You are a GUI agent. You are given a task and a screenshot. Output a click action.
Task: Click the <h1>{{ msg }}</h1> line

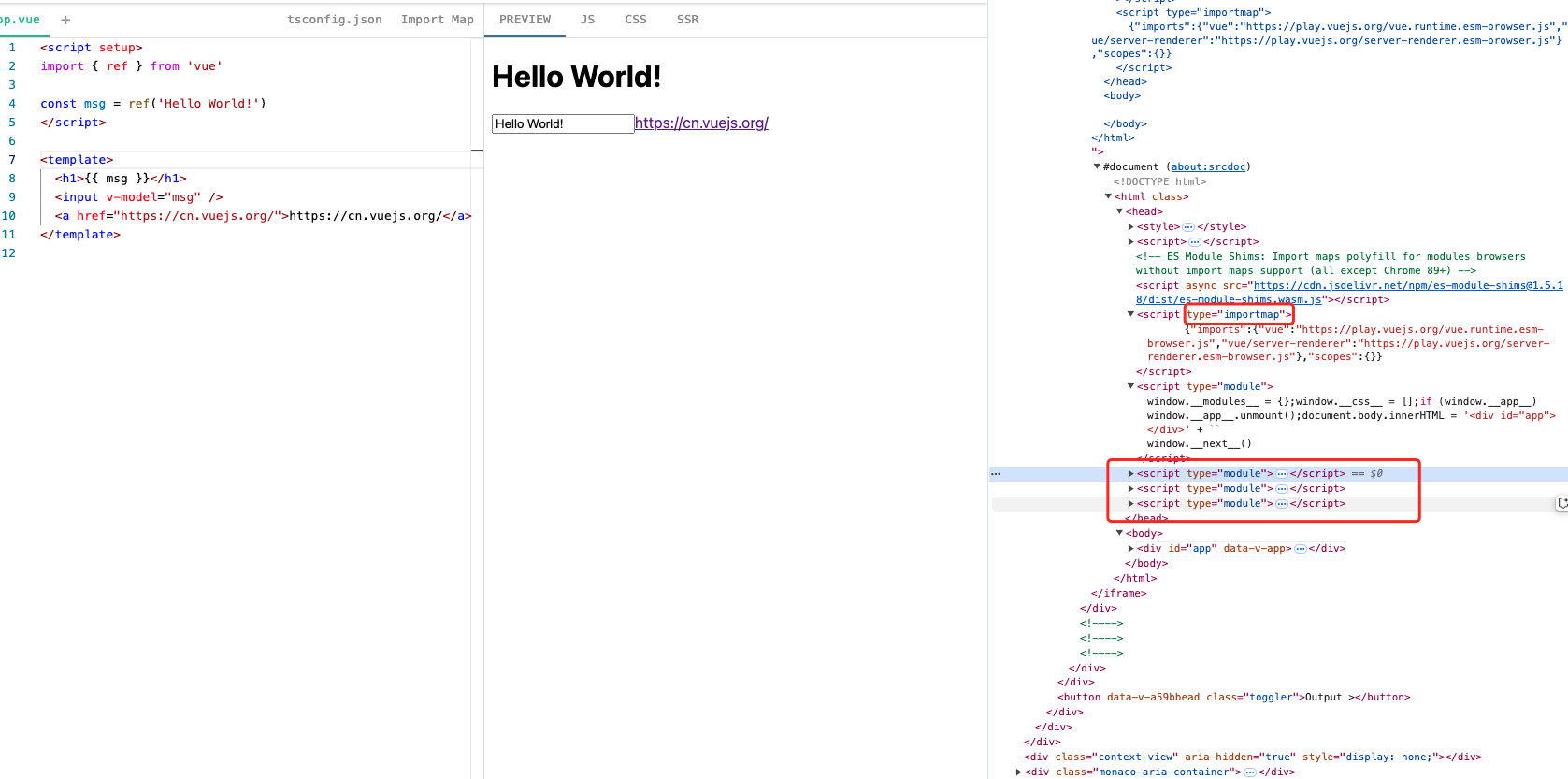(x=121, y=179)
